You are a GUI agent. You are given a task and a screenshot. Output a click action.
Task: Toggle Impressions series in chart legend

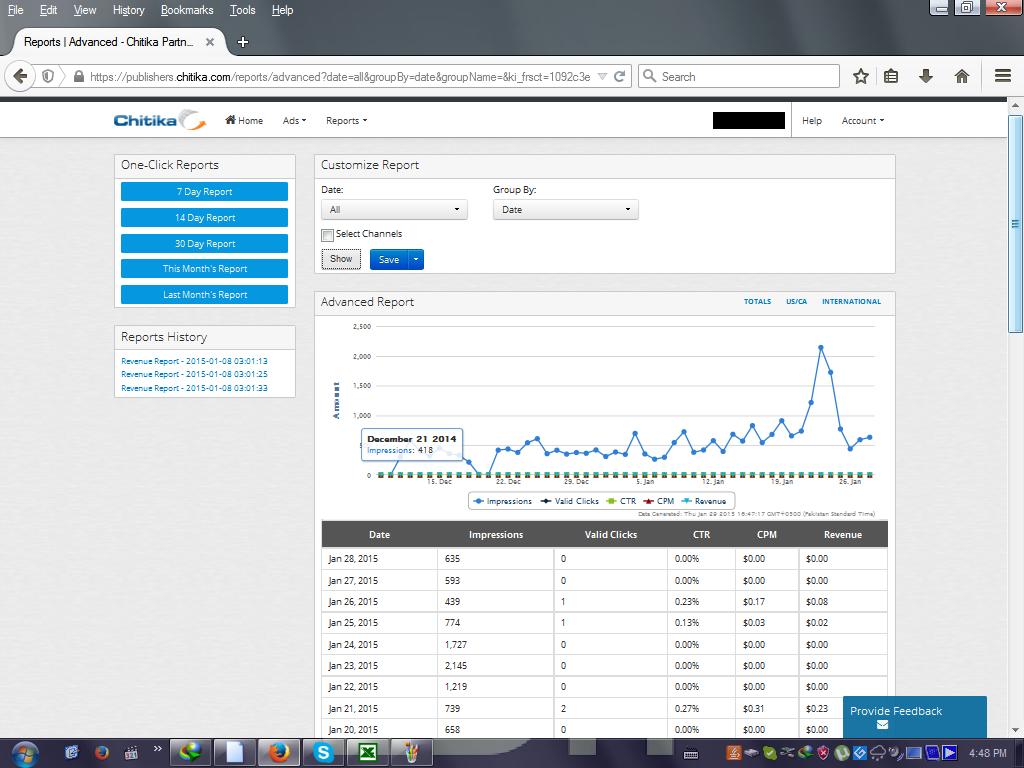coord(503,501)
